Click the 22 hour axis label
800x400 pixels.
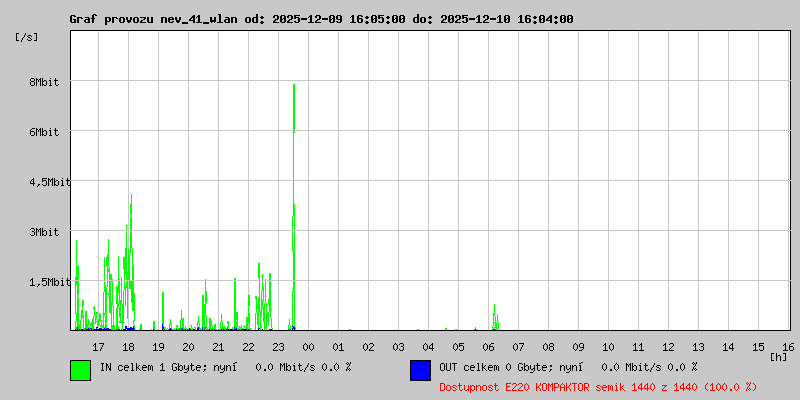click(248, 347)
